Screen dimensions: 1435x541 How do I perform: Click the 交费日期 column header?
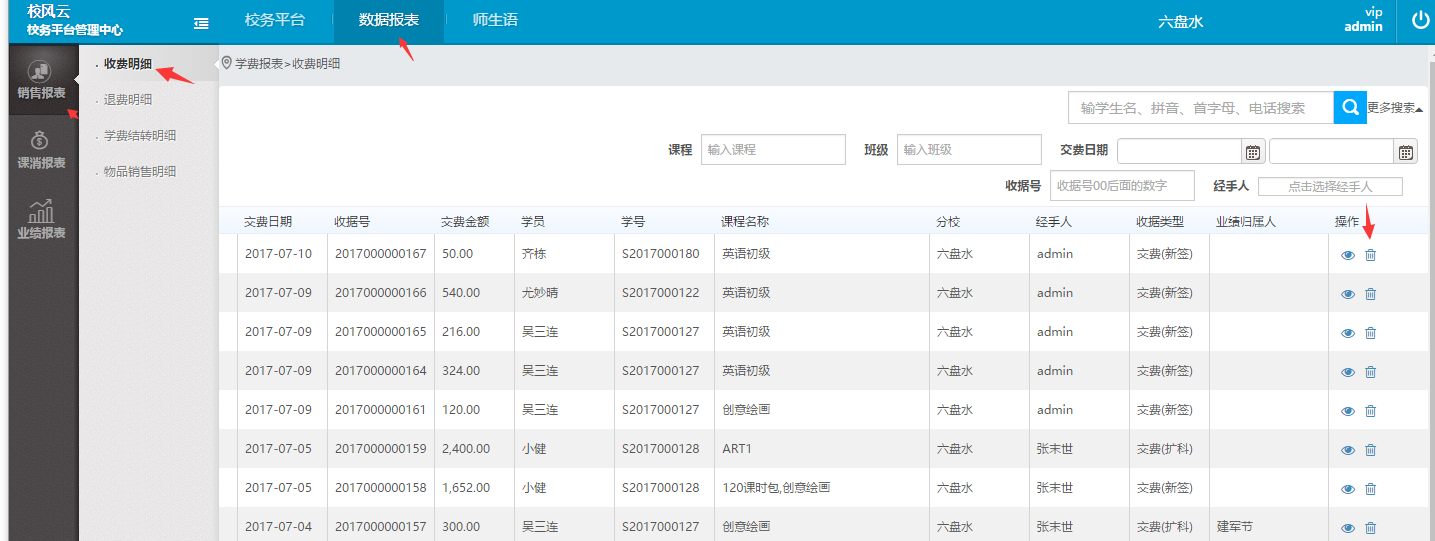(x=268, y=222)
